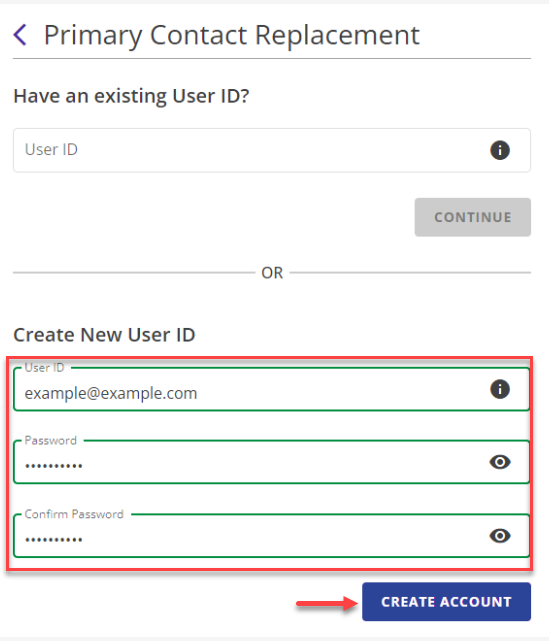This screenshot has height=641, width=549.
Task: Click the 'Create New User ID' heading
Action: [104, 335]
